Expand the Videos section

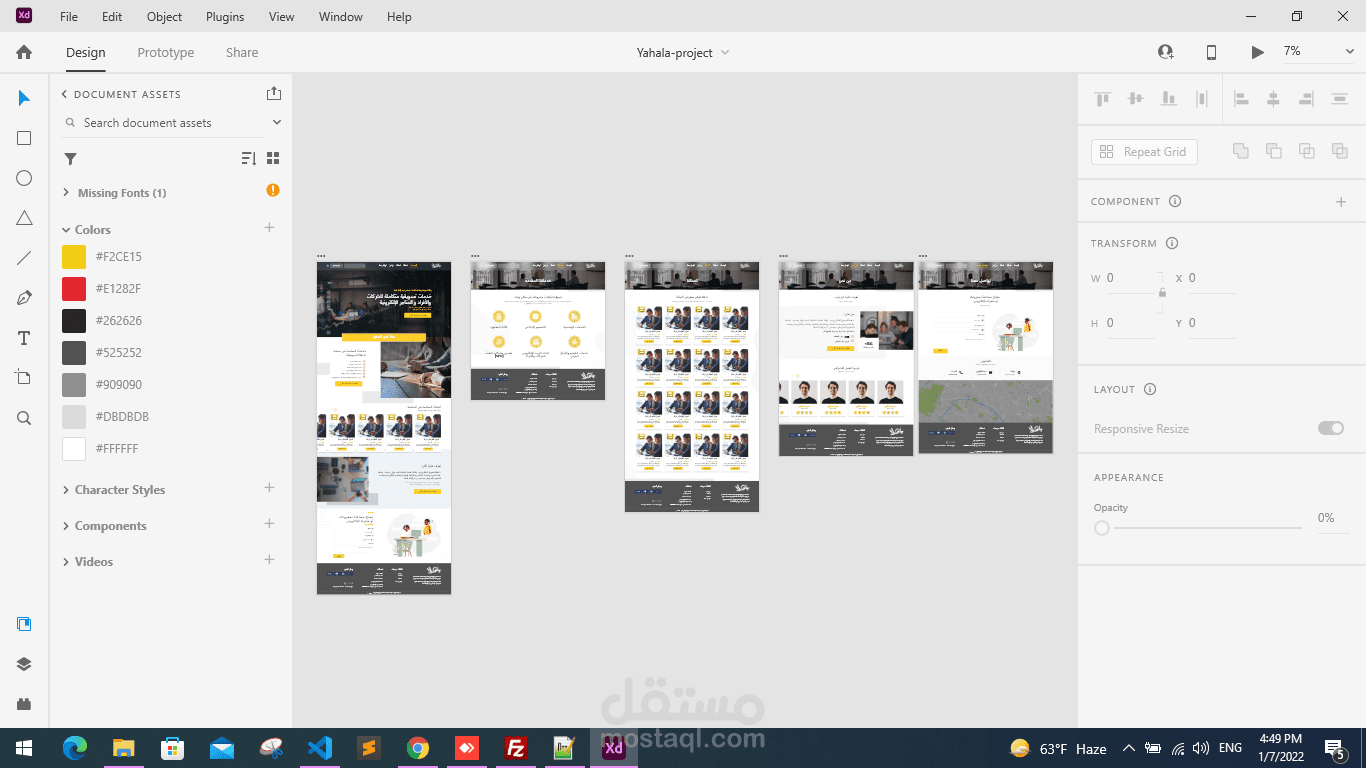66,561
